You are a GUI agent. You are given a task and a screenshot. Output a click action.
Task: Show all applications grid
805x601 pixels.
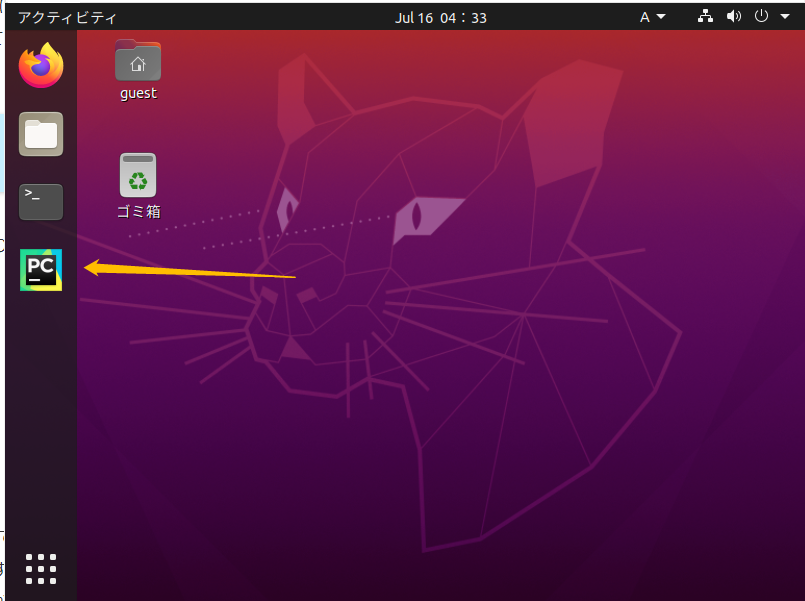tap(41, 567)
